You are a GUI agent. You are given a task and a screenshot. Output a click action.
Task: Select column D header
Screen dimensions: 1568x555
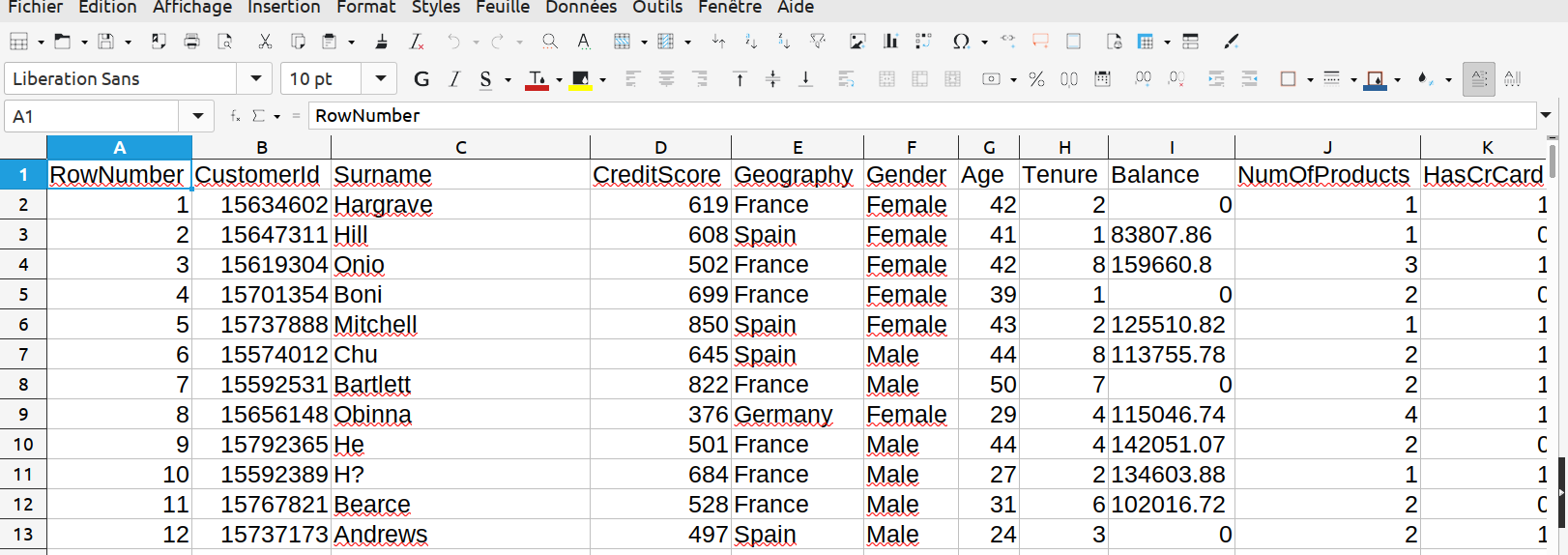[x=660, y=148]
